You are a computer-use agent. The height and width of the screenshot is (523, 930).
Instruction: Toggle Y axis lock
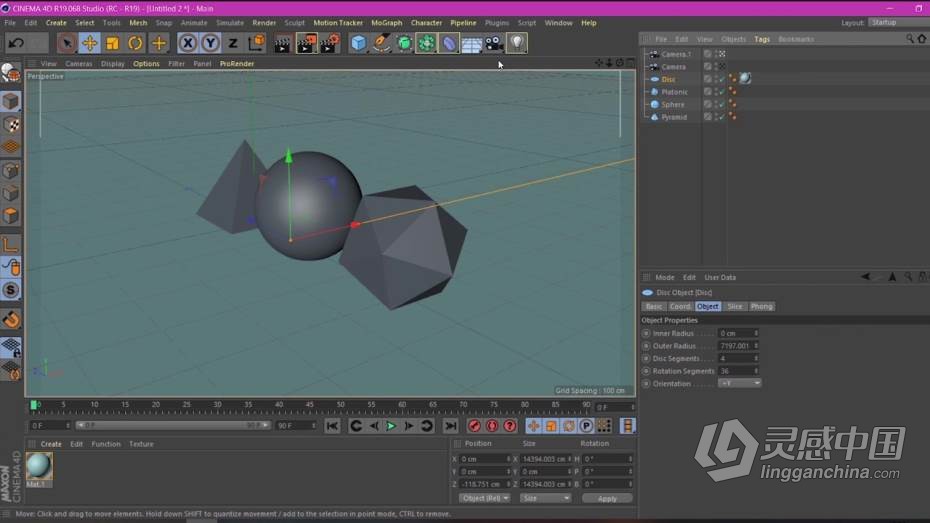pyautogui.click(x=210, y=43)
